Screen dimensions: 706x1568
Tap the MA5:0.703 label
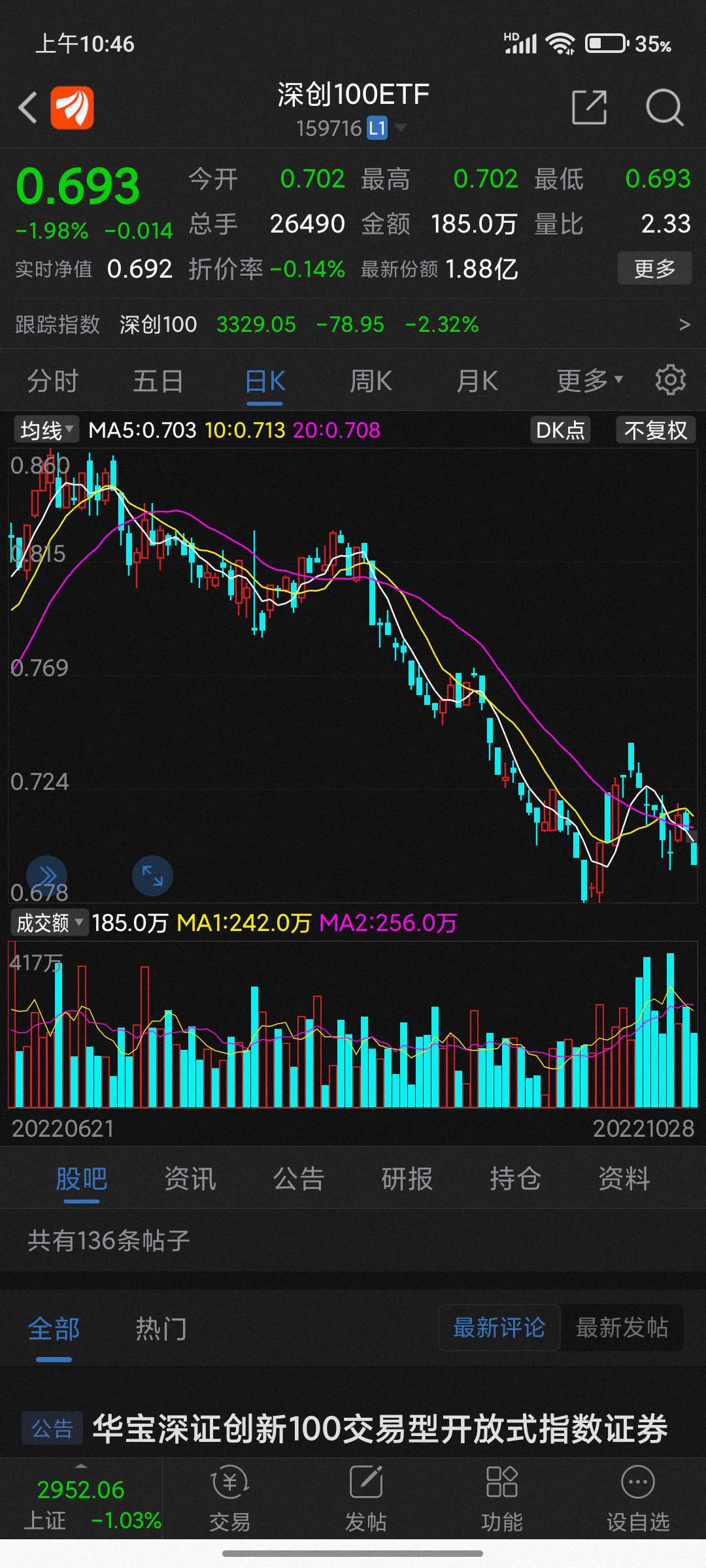142,430
